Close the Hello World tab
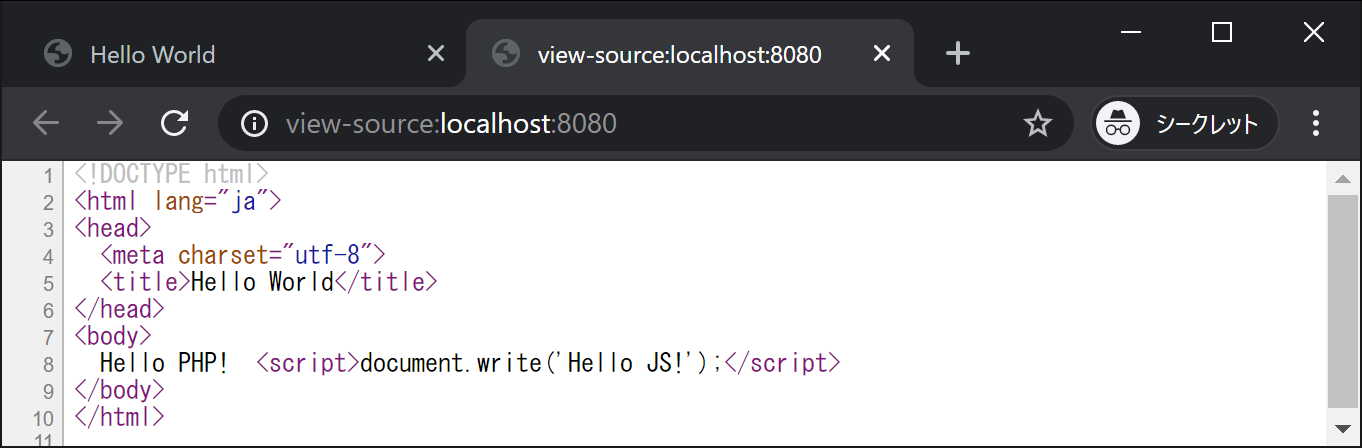Viewport: 1362px width, 448px height. [x=436, y=54]
